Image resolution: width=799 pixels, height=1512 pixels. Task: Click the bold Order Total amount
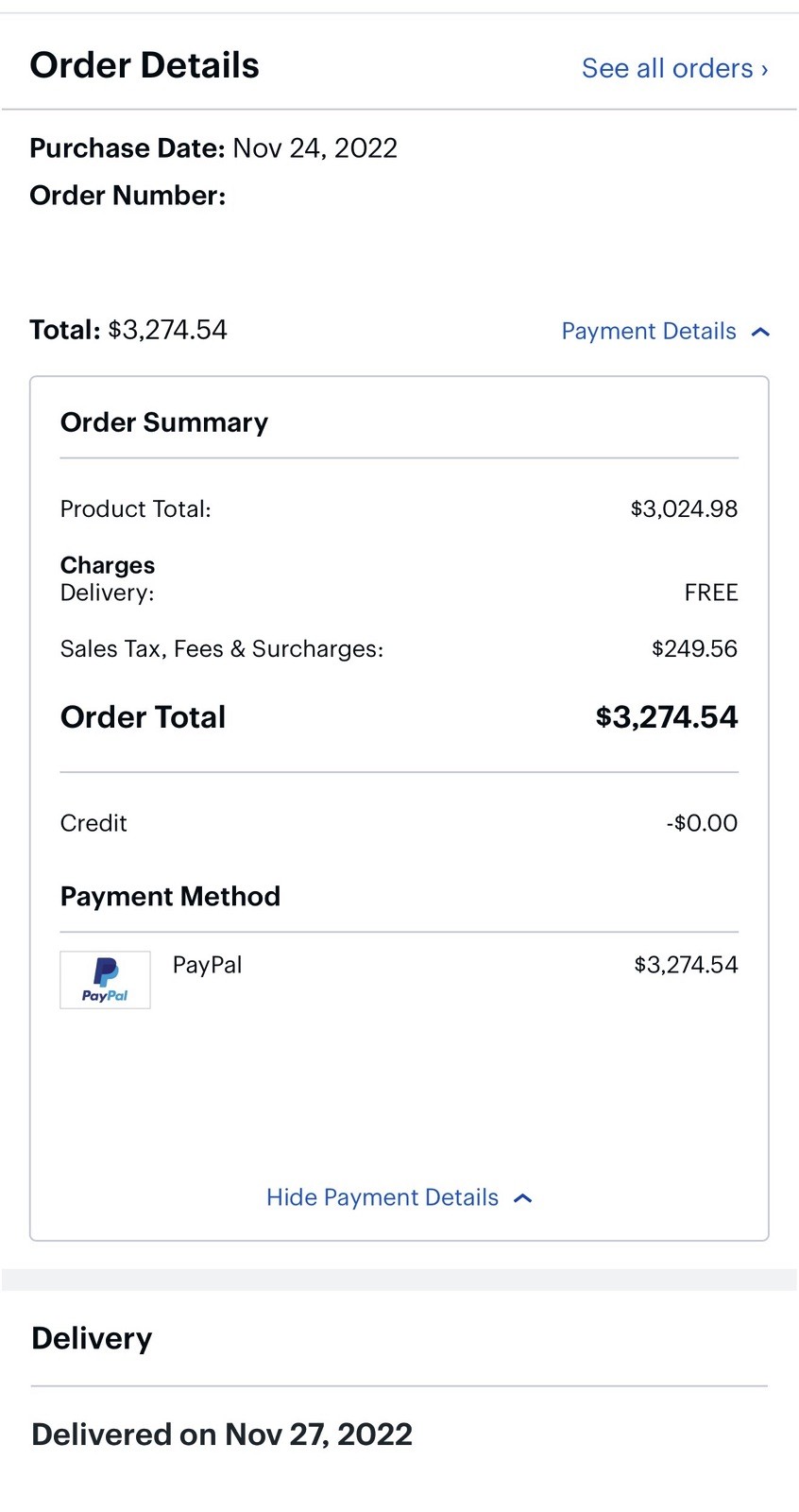(666, 716)
